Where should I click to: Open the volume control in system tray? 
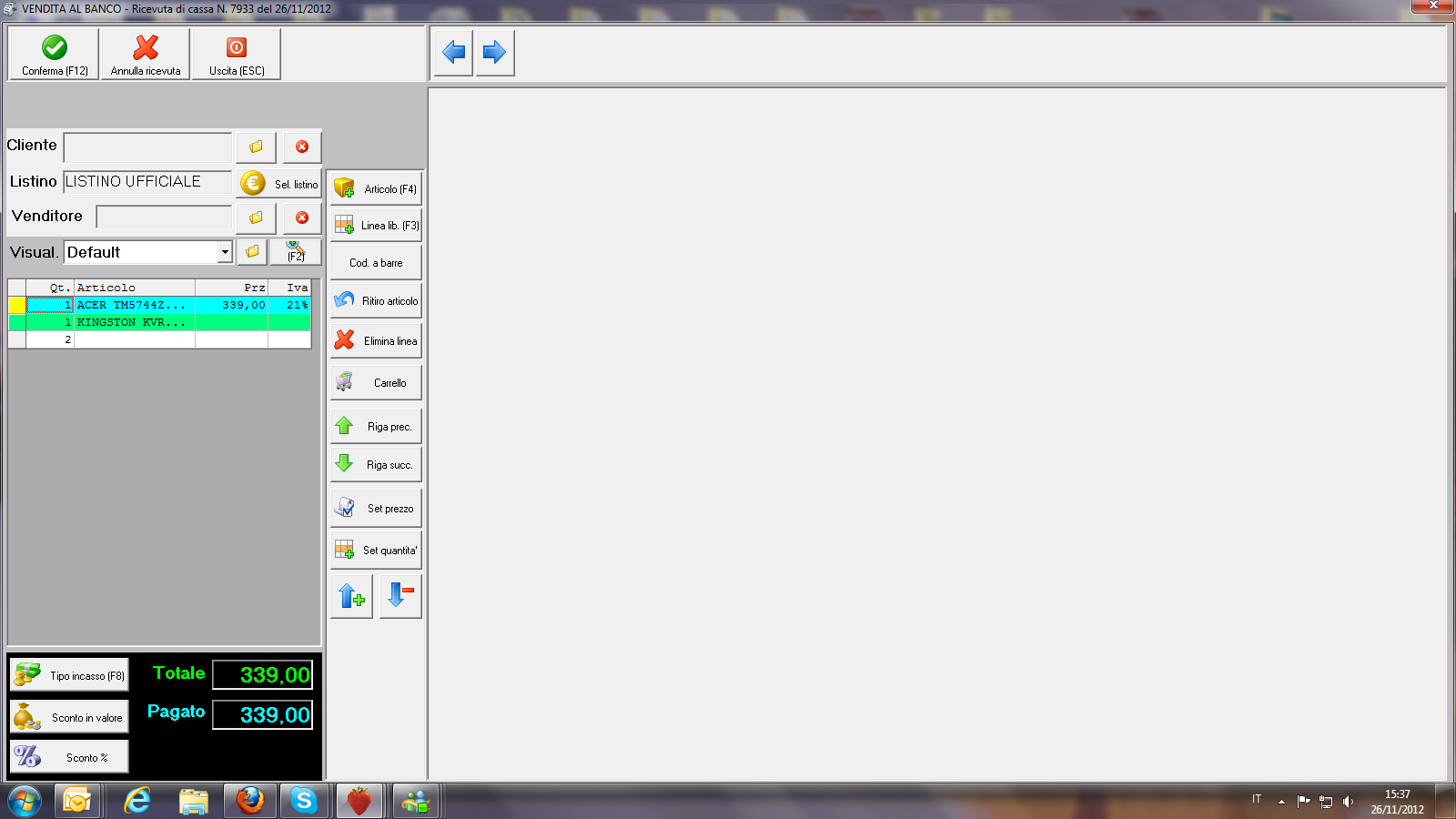(x=1348, y=802)
